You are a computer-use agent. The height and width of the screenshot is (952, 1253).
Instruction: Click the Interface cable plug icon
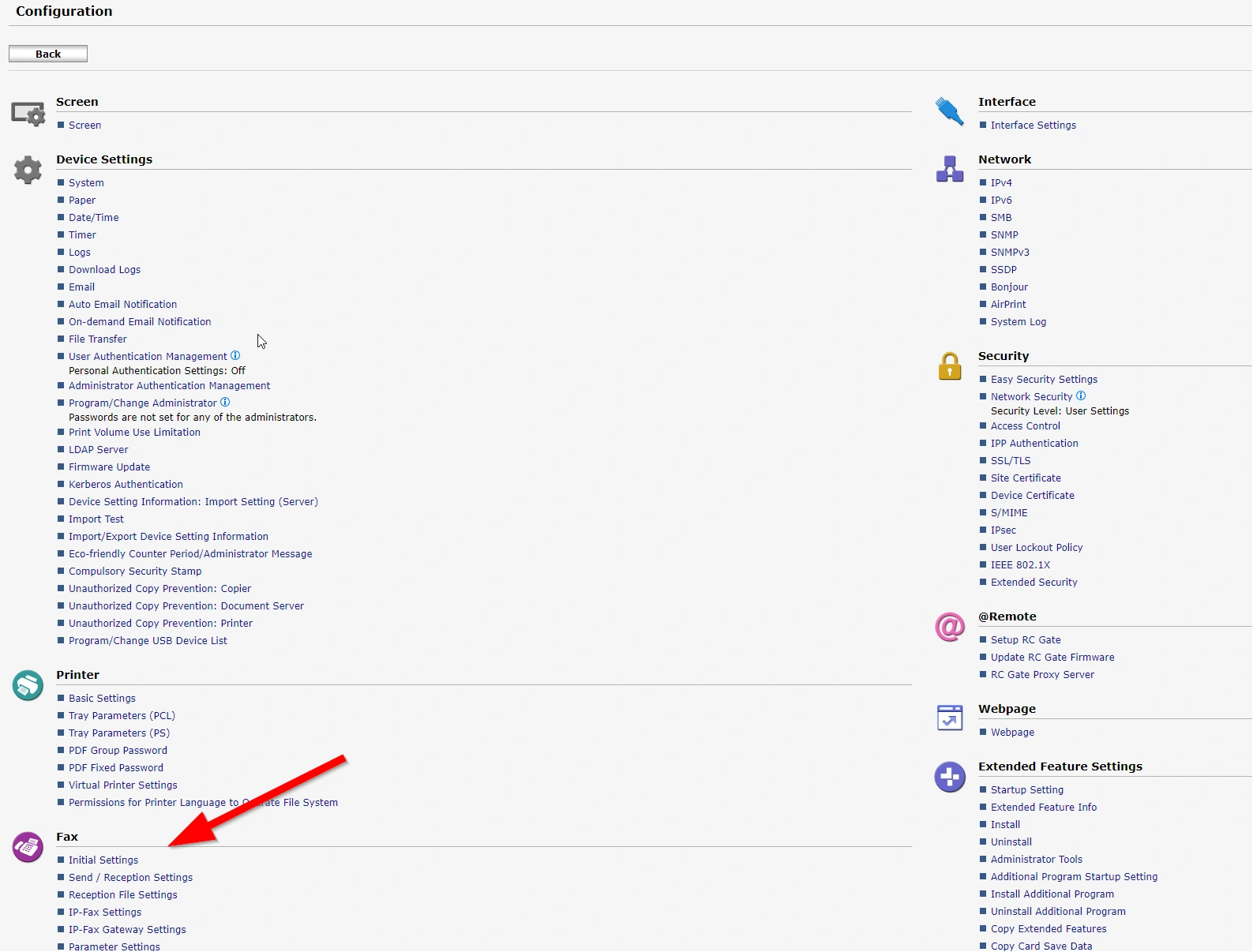point(949,111)
